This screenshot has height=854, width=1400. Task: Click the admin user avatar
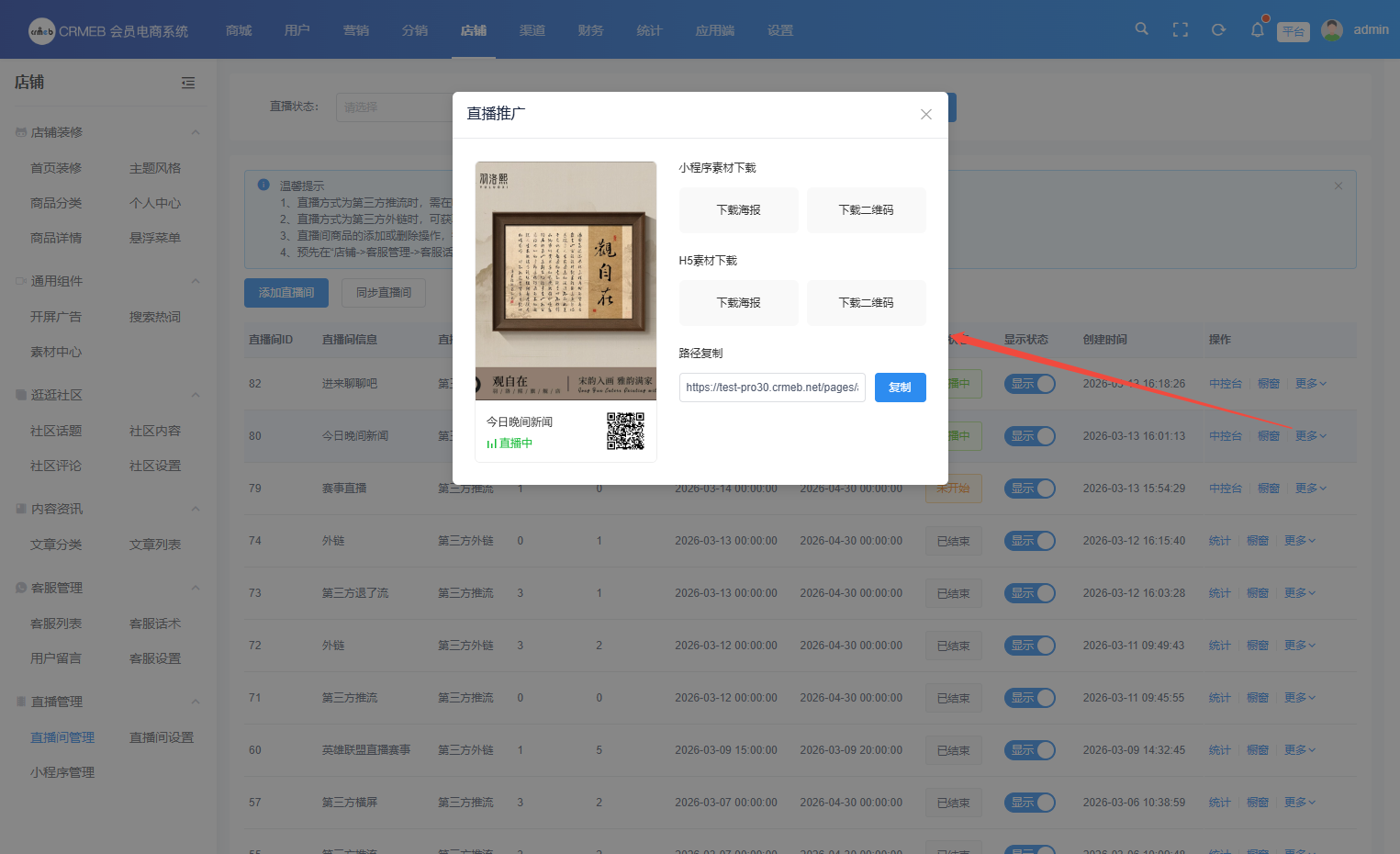point(1331,30)
